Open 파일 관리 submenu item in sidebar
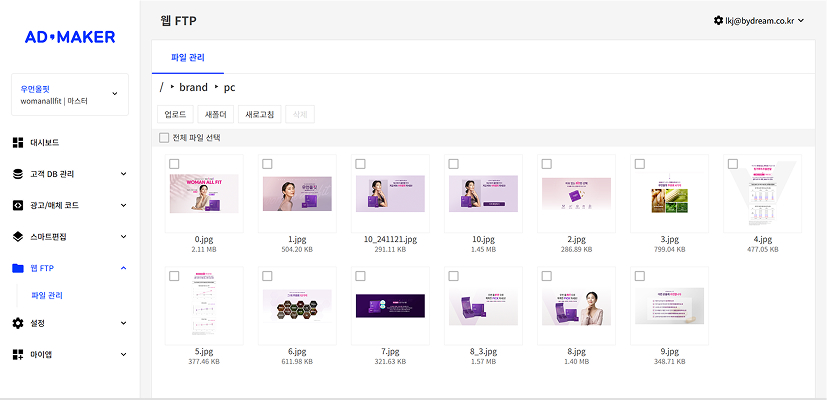This screenshot has width=827, height=400. click(x=47, y=296)
